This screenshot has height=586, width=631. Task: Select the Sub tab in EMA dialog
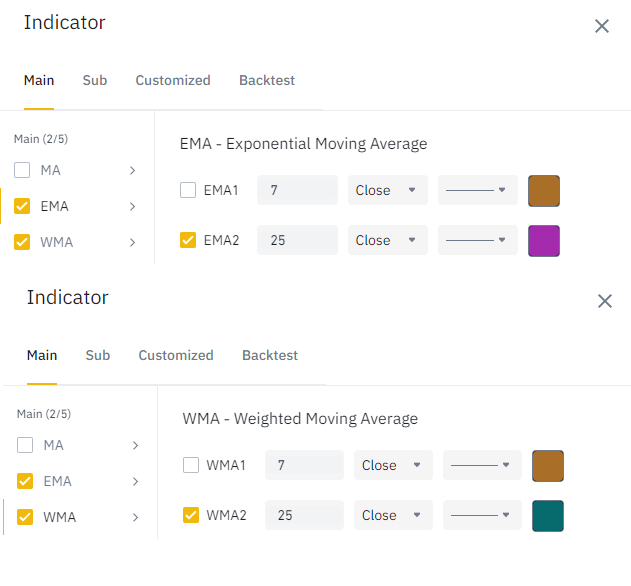95,80
